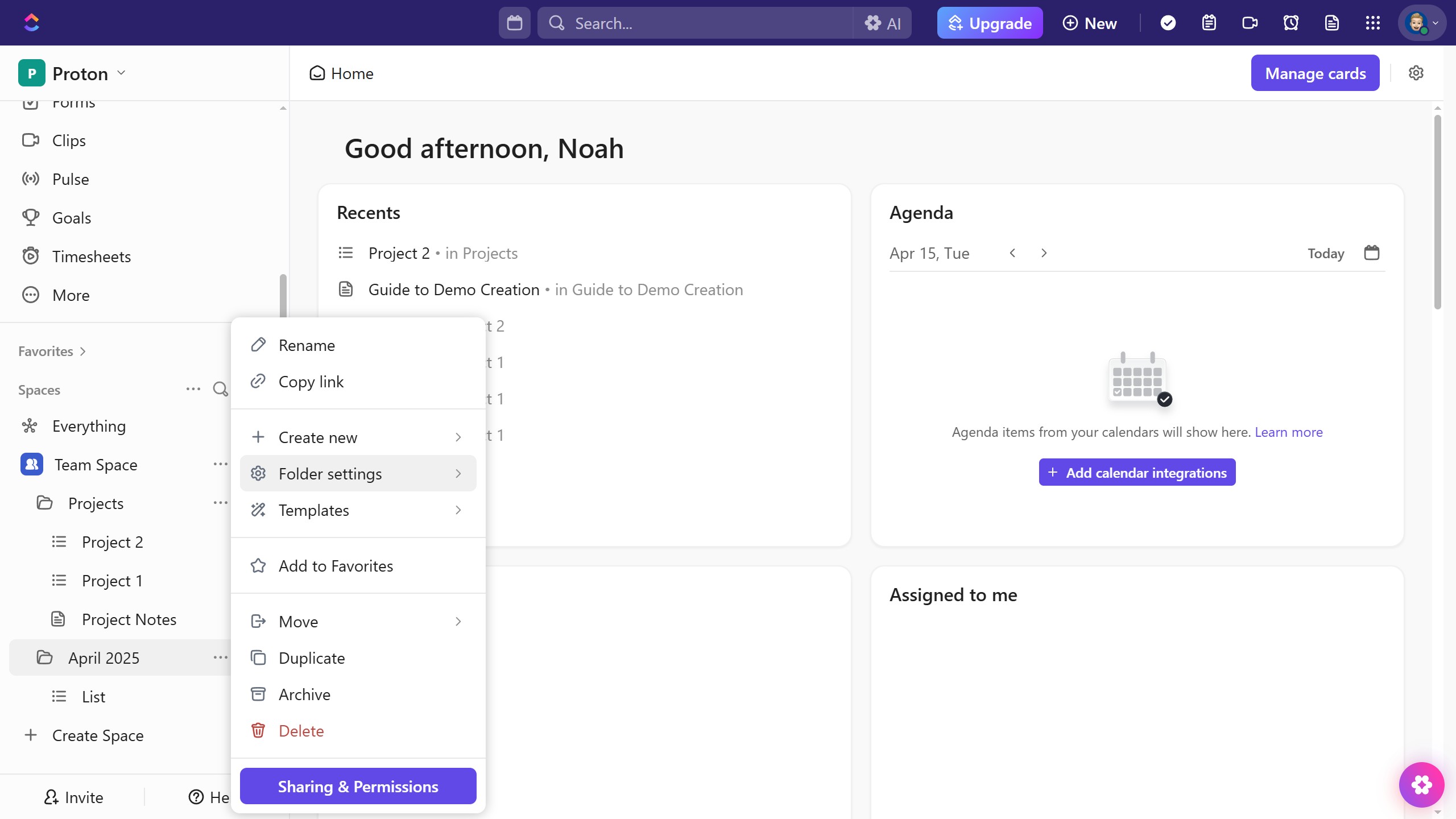The image size is (1456, 819).
Task: Go to next day in Agenda
Action: point(1044,253)
